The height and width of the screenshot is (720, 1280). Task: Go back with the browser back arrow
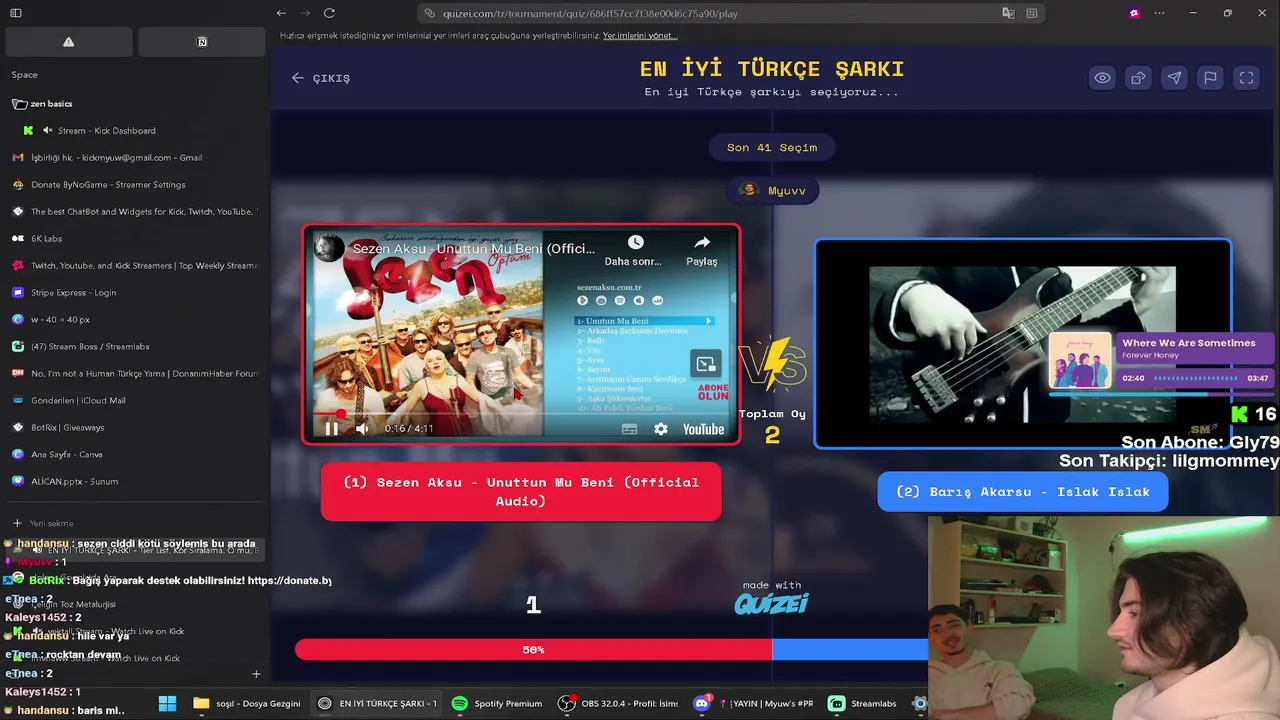pos(281,13)
